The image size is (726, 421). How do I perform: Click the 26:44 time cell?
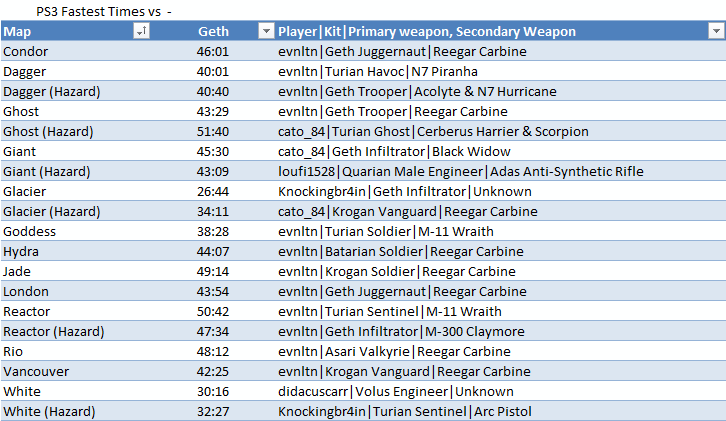(x=213, y=191)
